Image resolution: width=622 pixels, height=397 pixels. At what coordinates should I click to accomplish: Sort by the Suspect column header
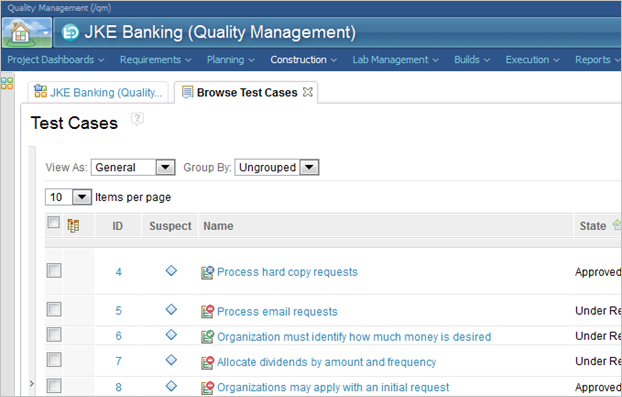170,226
